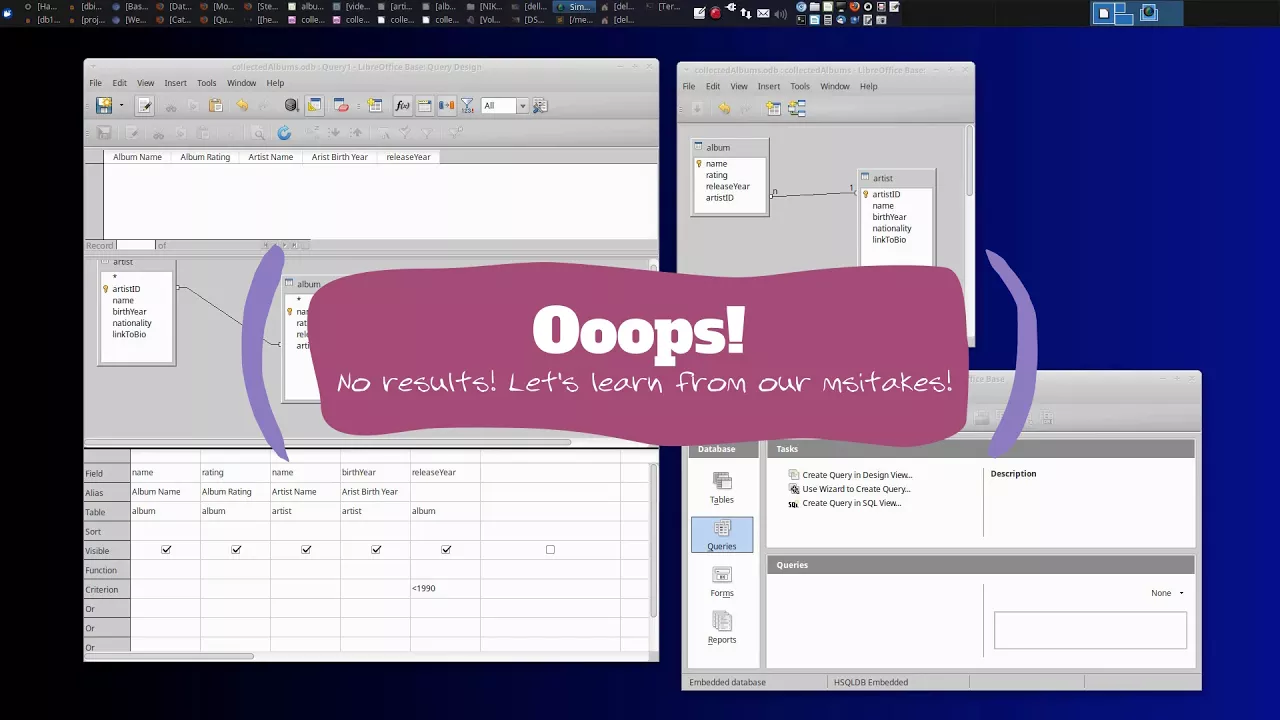Click the <1990 criterion cell
The image size is (1280, 720).
[x=445, y=589]
